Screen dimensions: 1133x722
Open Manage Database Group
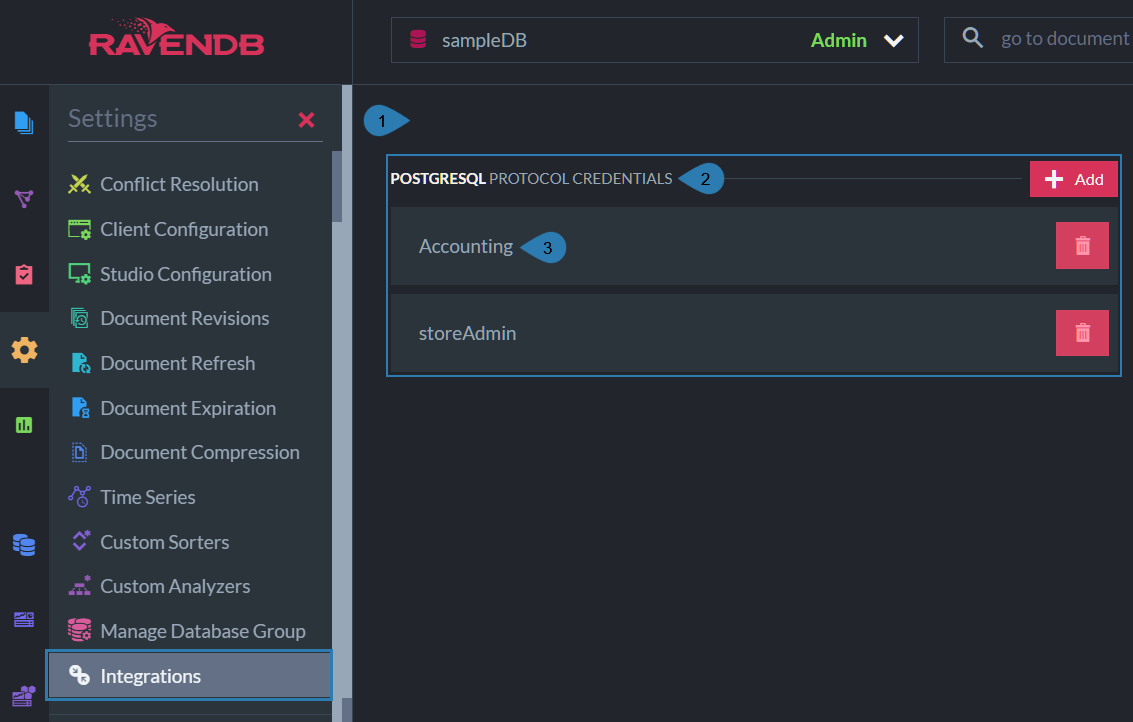coord(203,631)
